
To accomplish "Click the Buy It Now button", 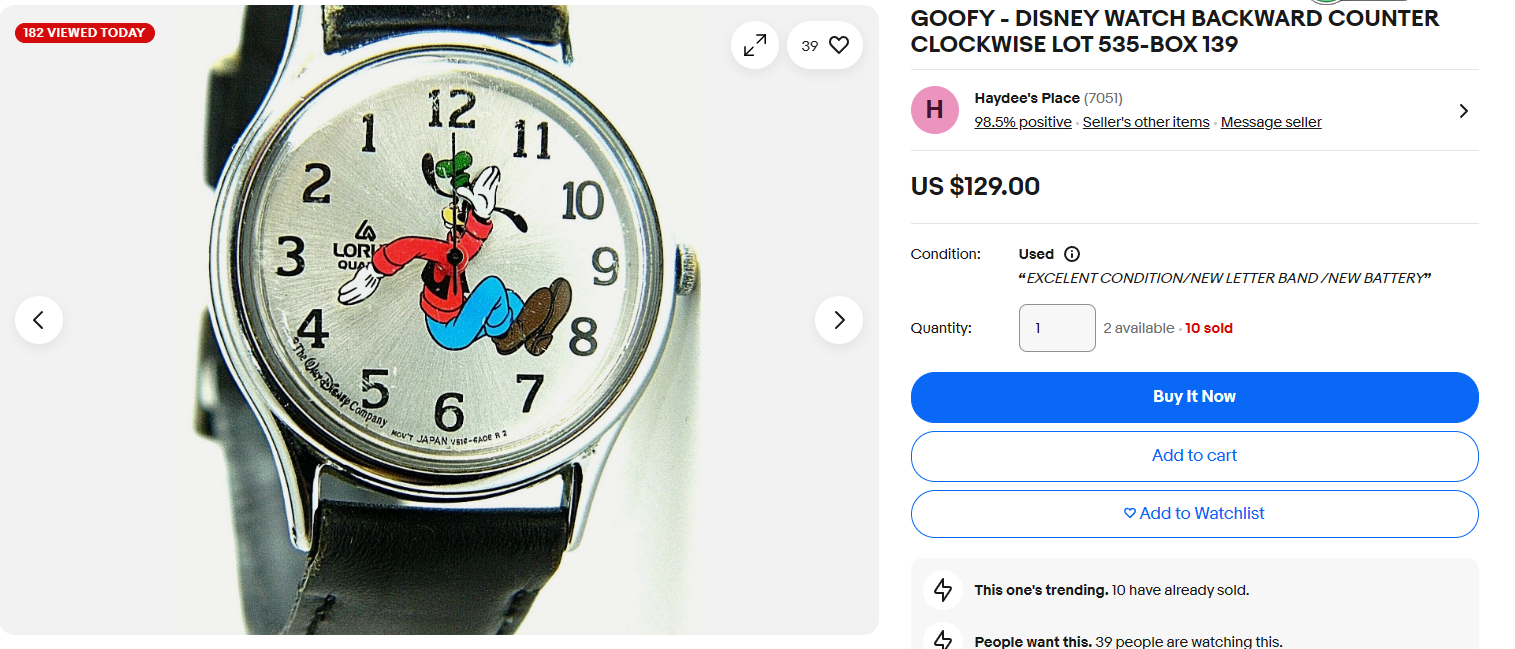I will coord(1194,397).
